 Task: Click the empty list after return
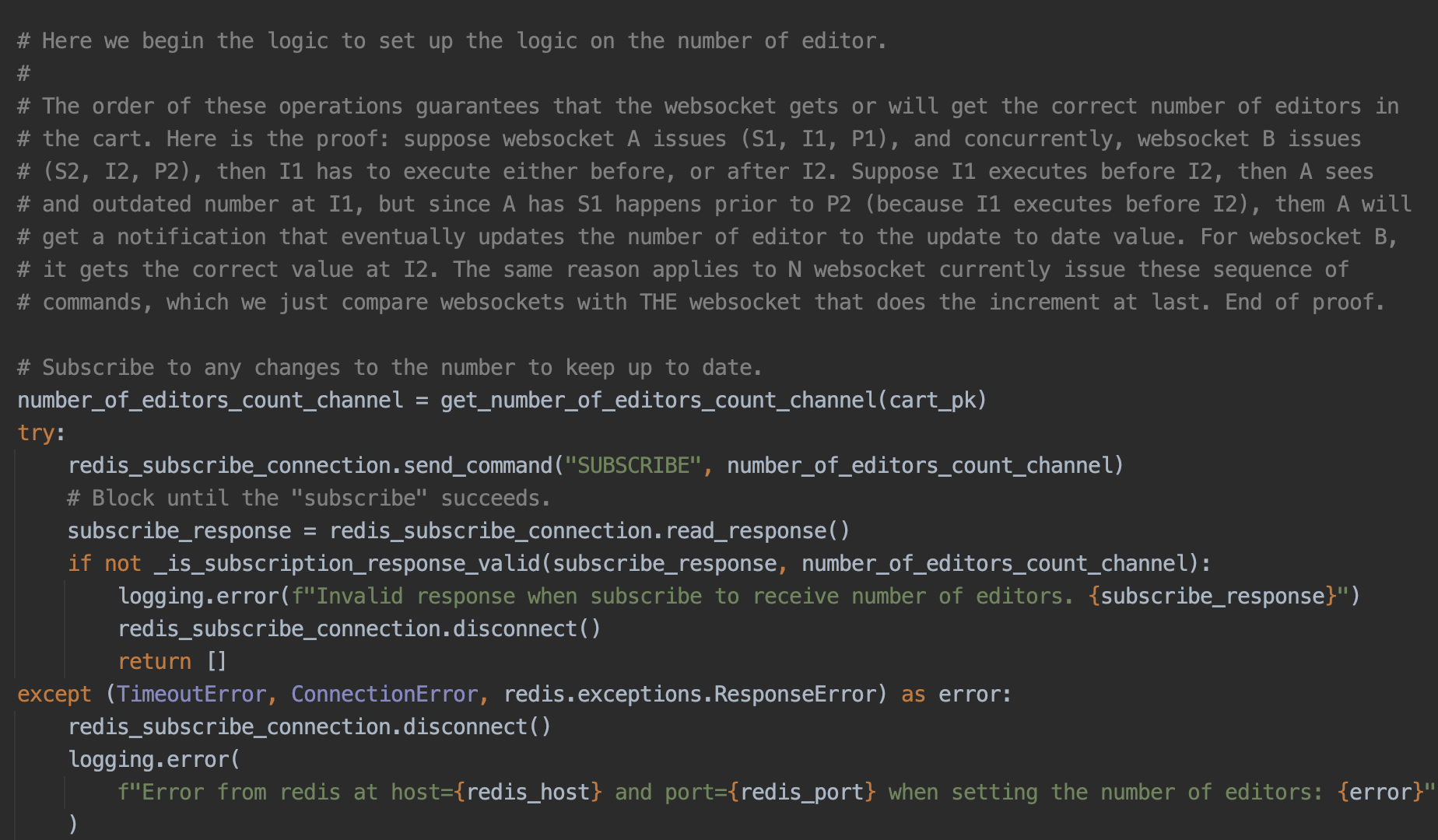216,661
